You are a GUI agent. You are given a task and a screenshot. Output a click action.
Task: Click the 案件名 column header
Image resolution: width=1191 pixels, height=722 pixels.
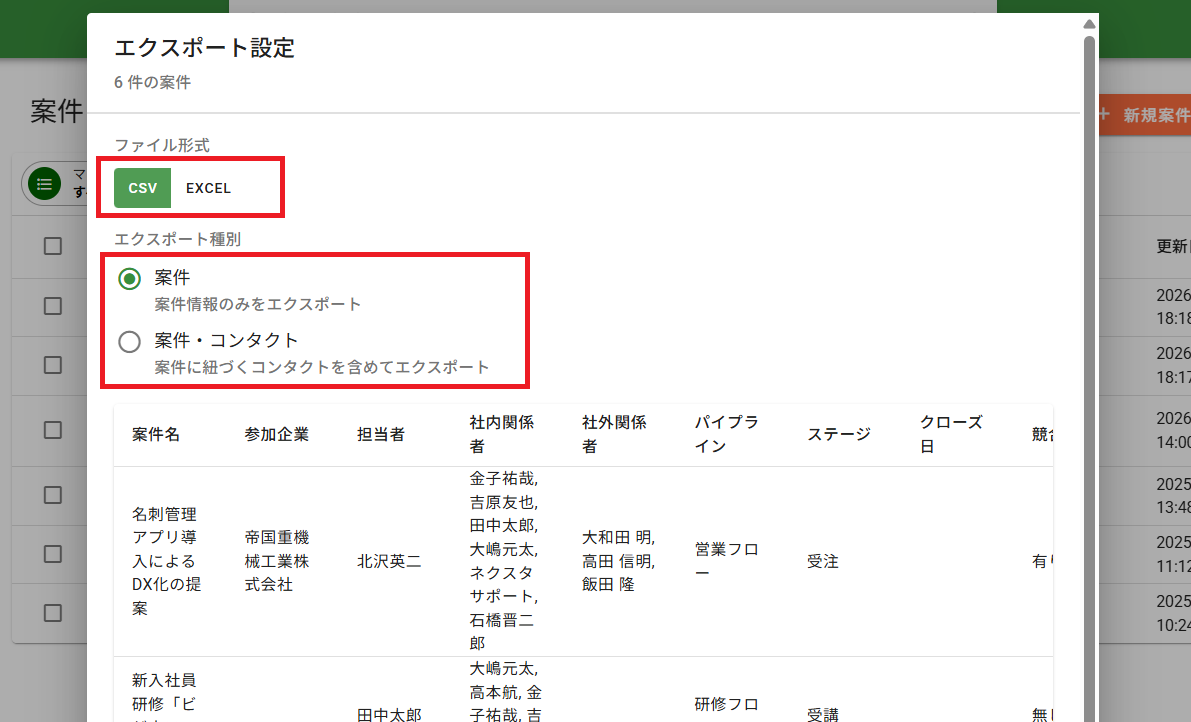[157, 434]
